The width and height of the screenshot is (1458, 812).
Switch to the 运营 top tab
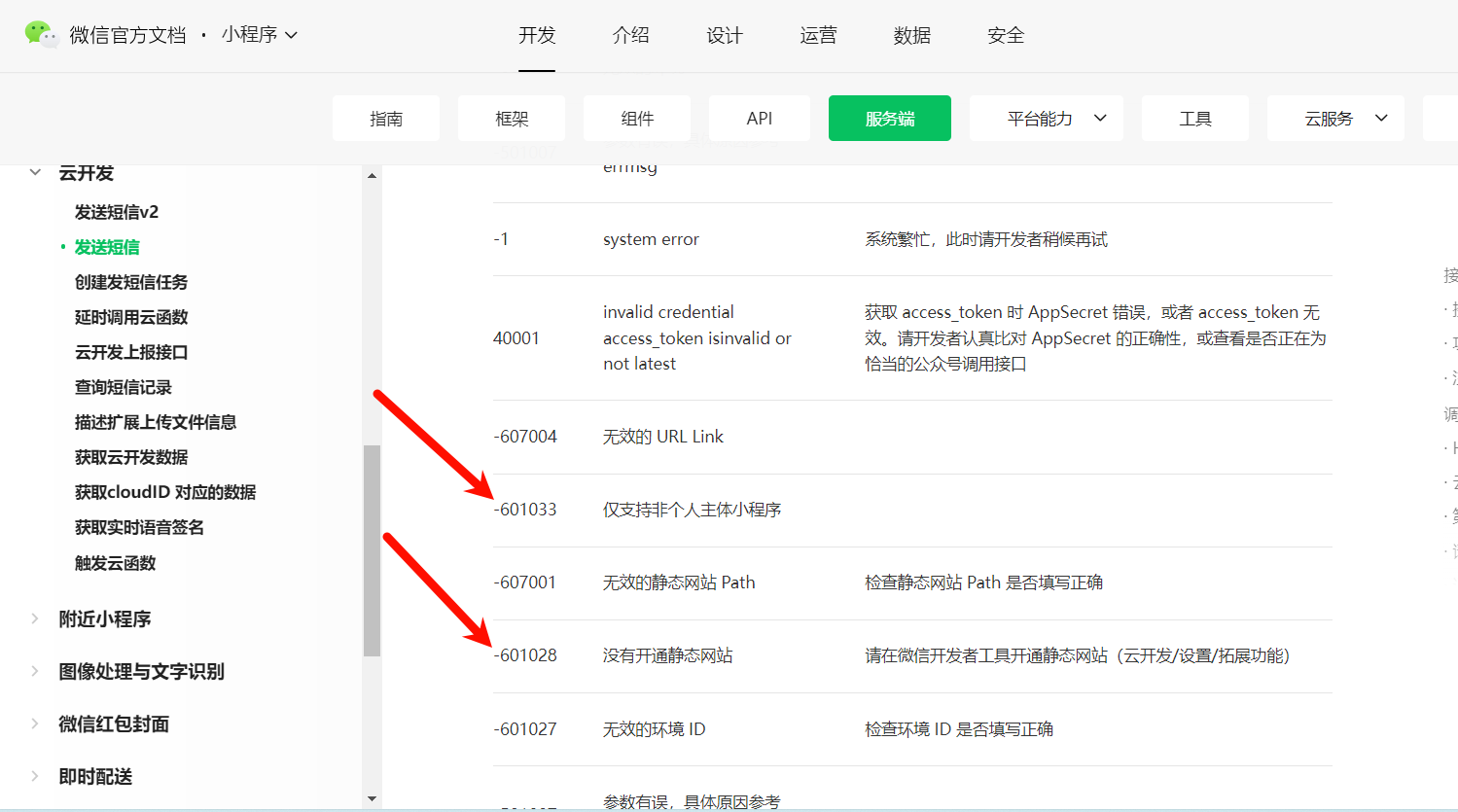(x=818, y=35)
